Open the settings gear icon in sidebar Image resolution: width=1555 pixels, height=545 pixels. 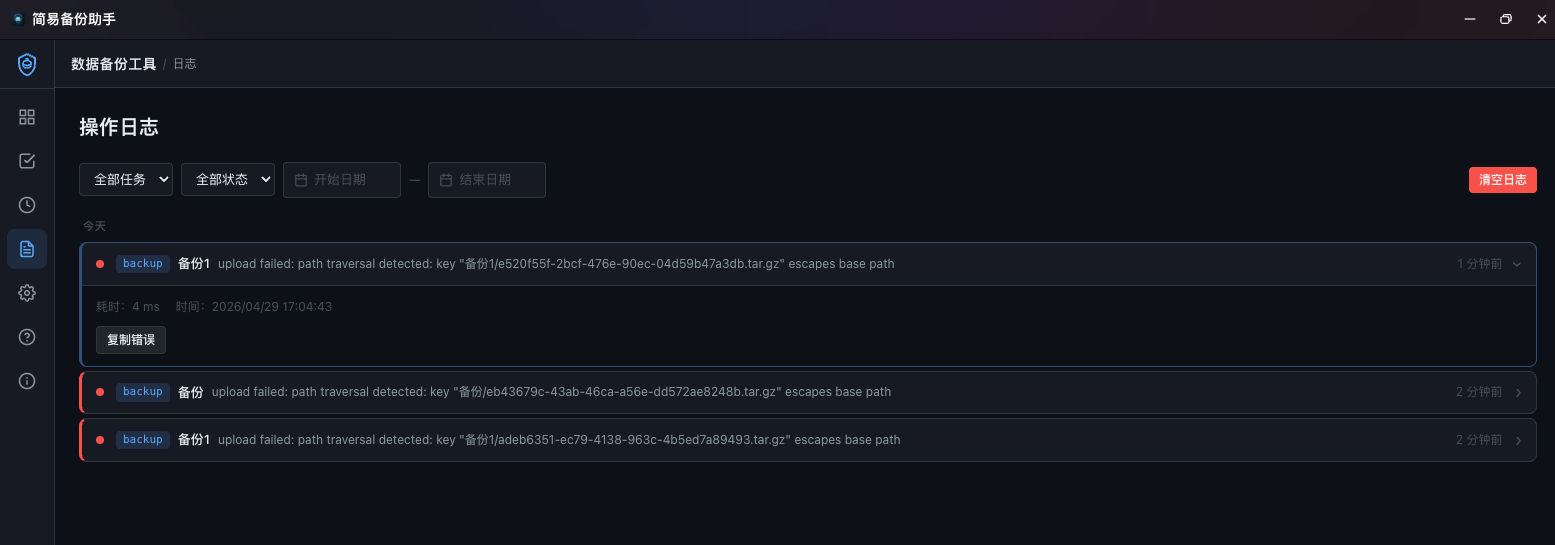(27, 293)
